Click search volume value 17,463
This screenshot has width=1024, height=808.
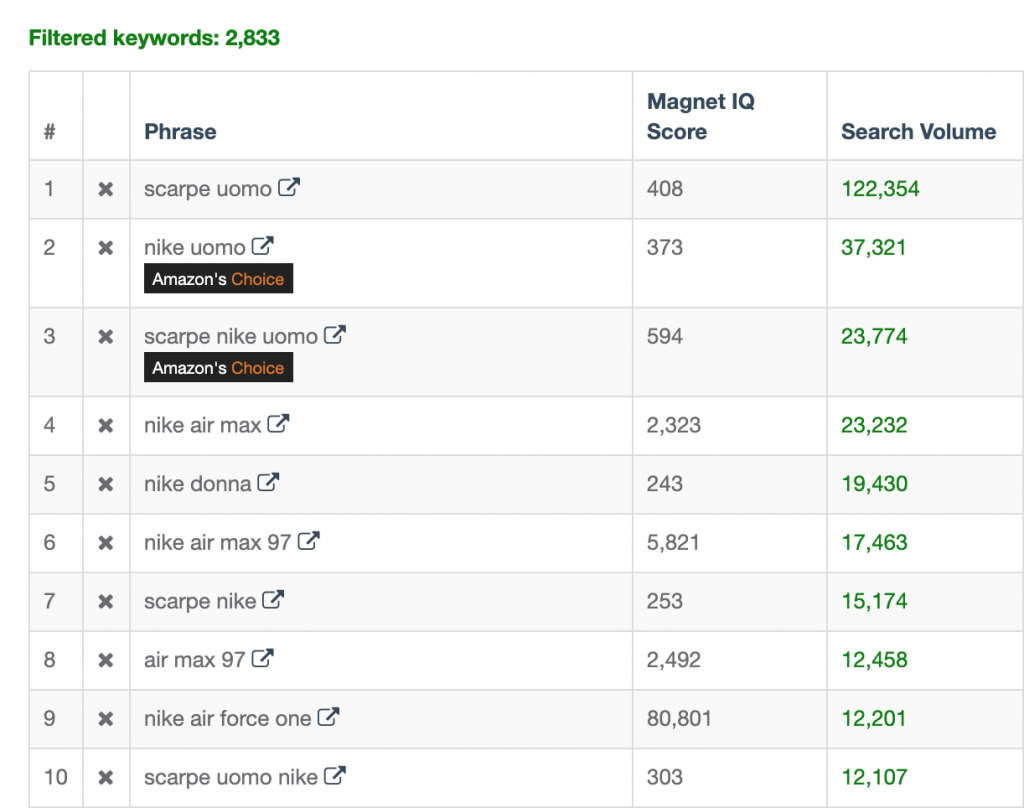click(874, 543)
